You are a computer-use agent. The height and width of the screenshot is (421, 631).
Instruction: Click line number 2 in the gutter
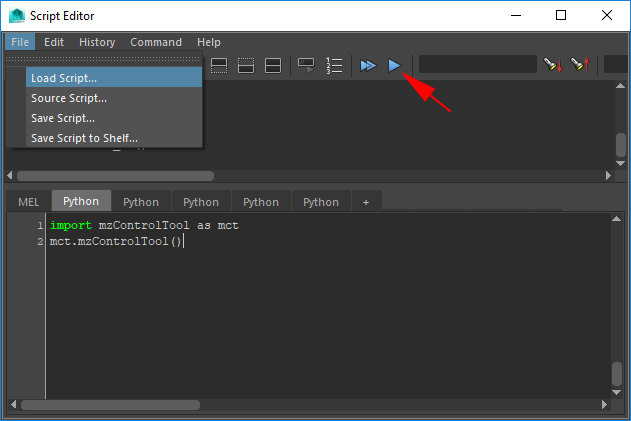click(40, 241)
